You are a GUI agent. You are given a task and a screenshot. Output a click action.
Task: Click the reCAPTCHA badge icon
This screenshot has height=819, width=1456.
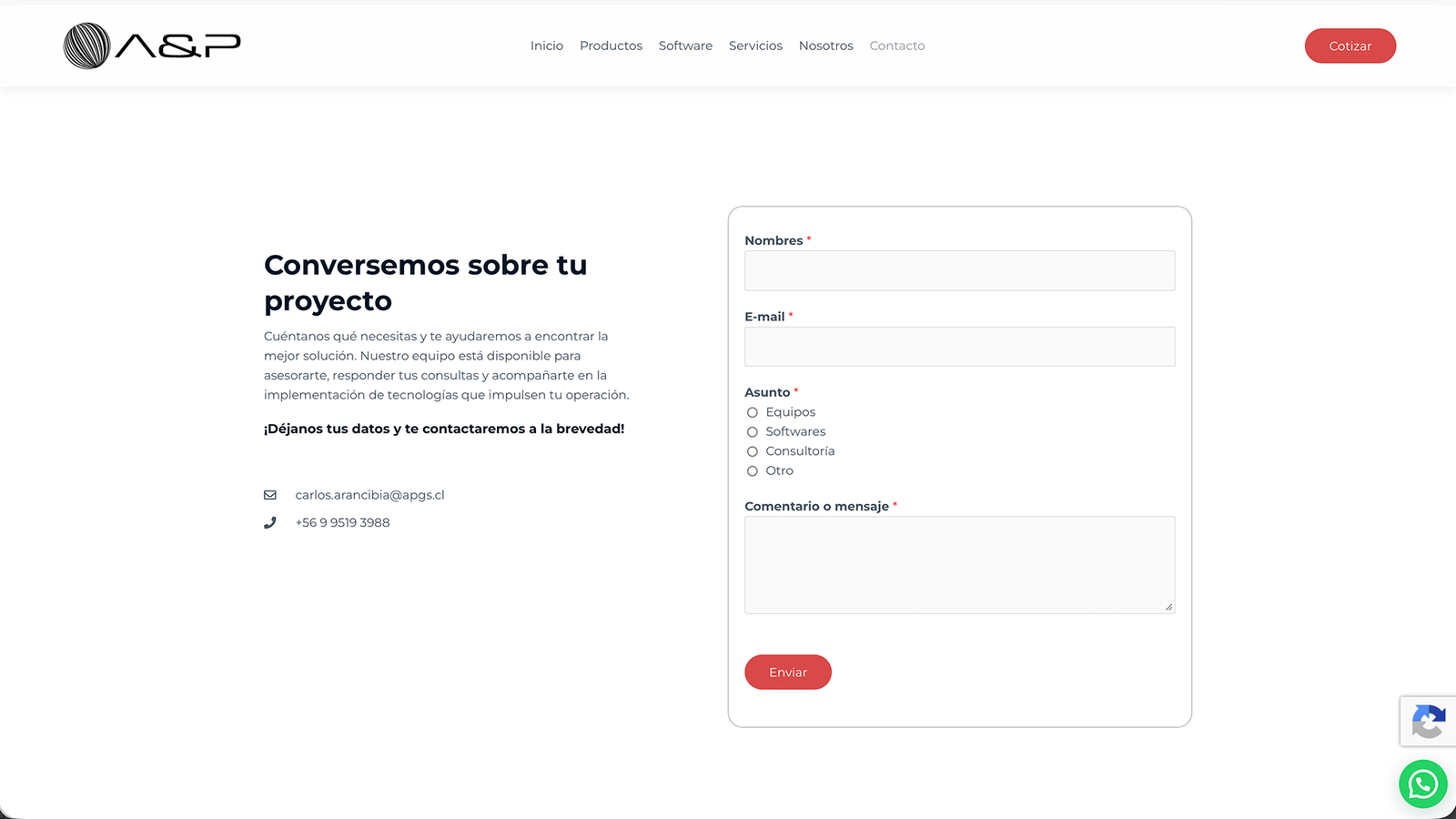click(x=1429, y=722)
